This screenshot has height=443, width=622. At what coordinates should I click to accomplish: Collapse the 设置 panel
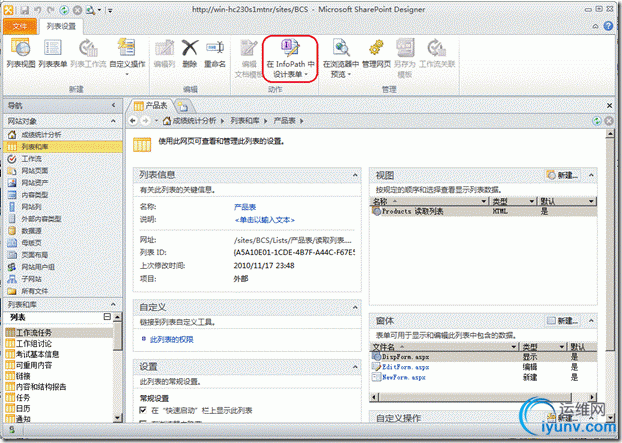(x=355, y=367)
